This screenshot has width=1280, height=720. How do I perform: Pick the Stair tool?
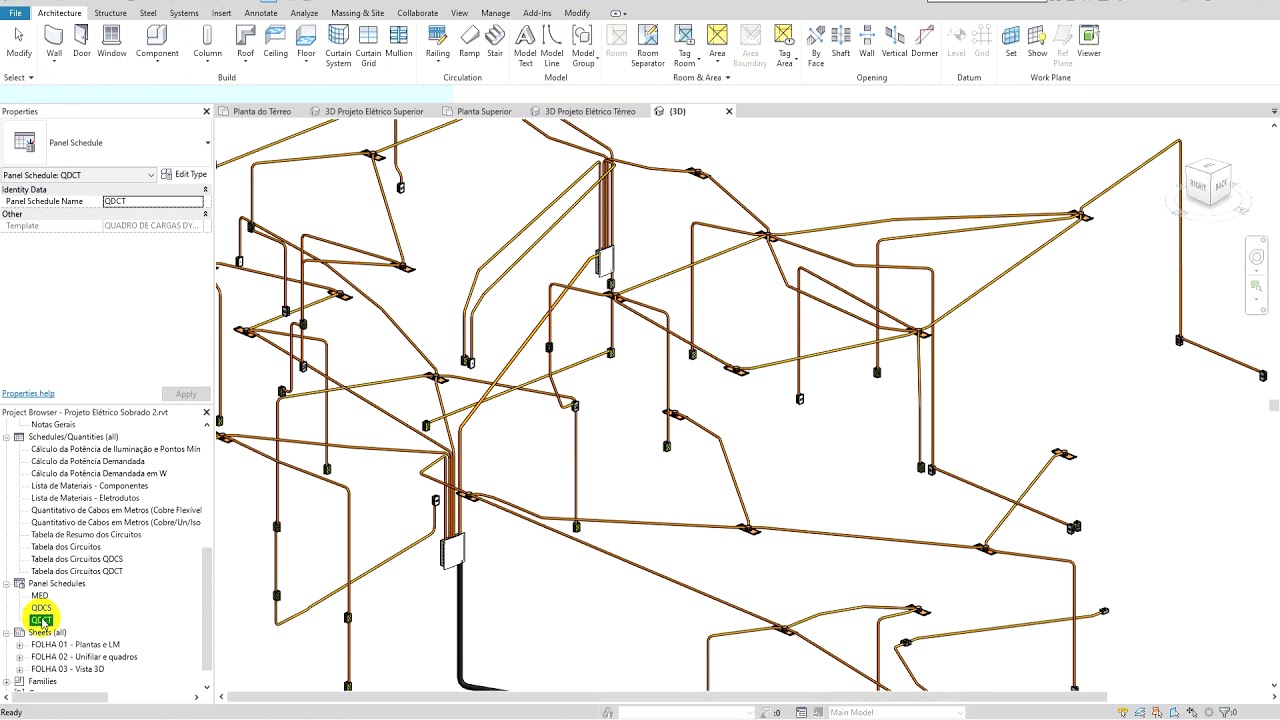coord(495,42)
